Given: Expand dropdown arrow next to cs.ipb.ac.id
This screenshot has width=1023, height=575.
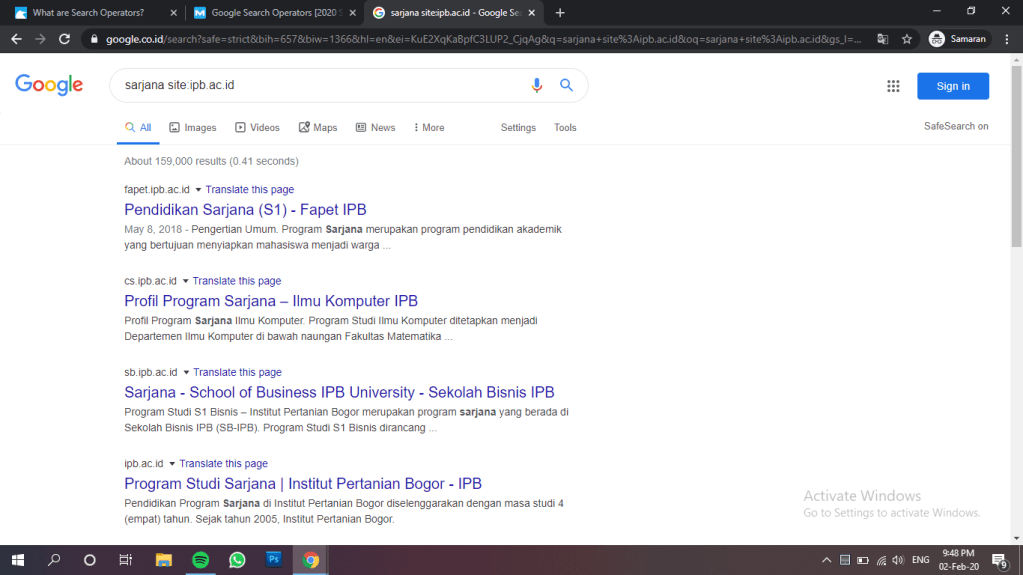Looking at the screenshot, I should coord(185,282).
